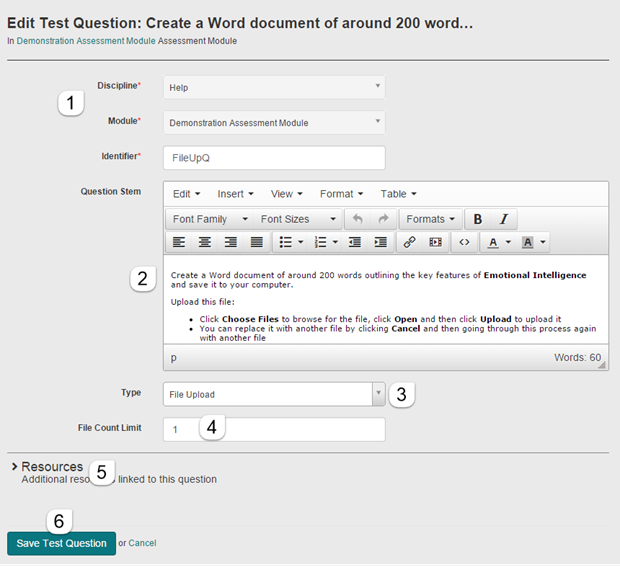Open the text color picker arrow

point(508,242)
